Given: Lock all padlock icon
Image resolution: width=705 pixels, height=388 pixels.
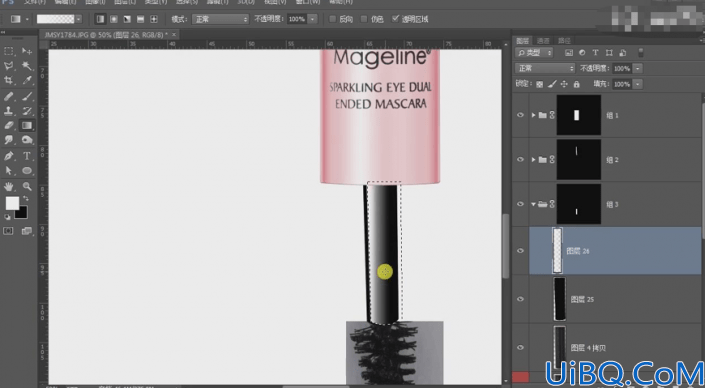Looking at the screenshot, I should click(x=576, y=84).
